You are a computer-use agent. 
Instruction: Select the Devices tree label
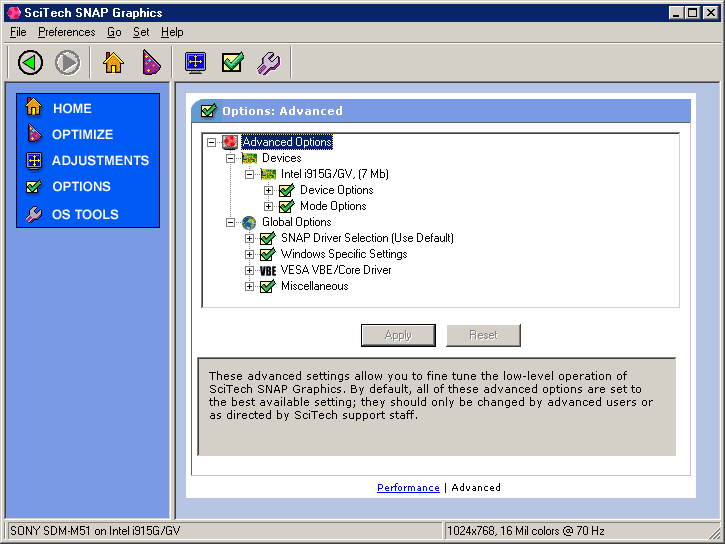point(282,158)
